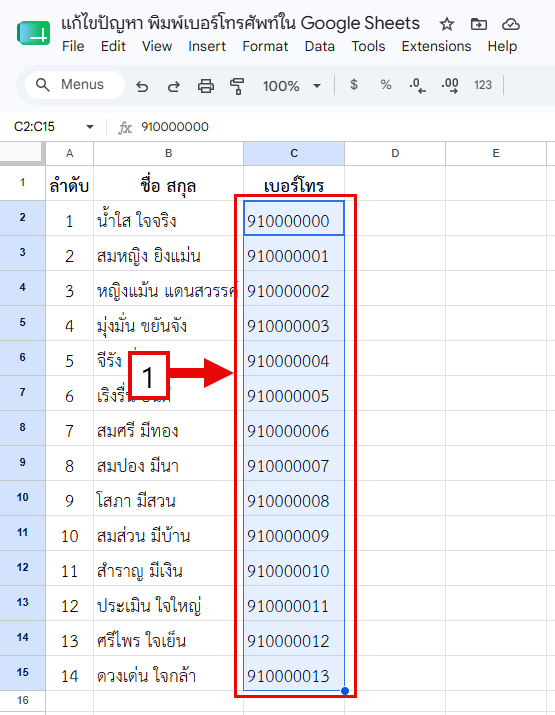Click the Menus search box

point(75,85)
